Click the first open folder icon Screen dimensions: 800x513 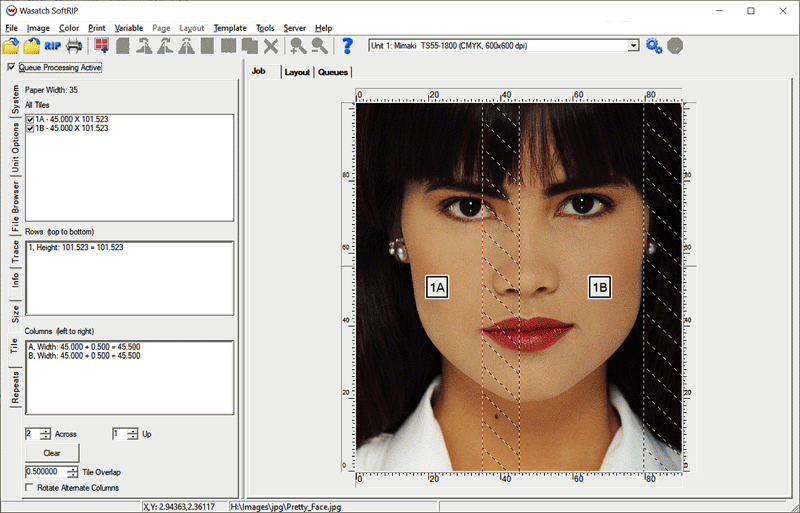click(11, 45)
